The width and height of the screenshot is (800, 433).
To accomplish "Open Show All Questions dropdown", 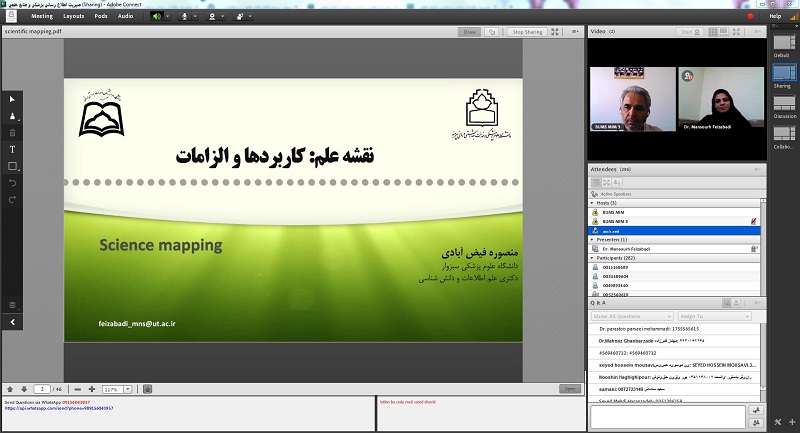I will 632,316.
